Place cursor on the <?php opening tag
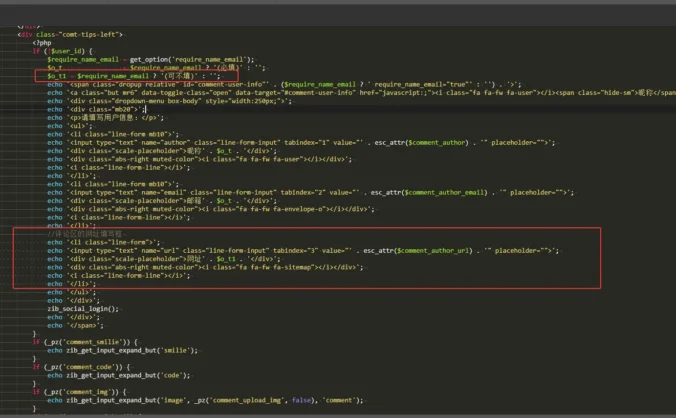Screen dimensions: 676x418 tap(41, 42)
